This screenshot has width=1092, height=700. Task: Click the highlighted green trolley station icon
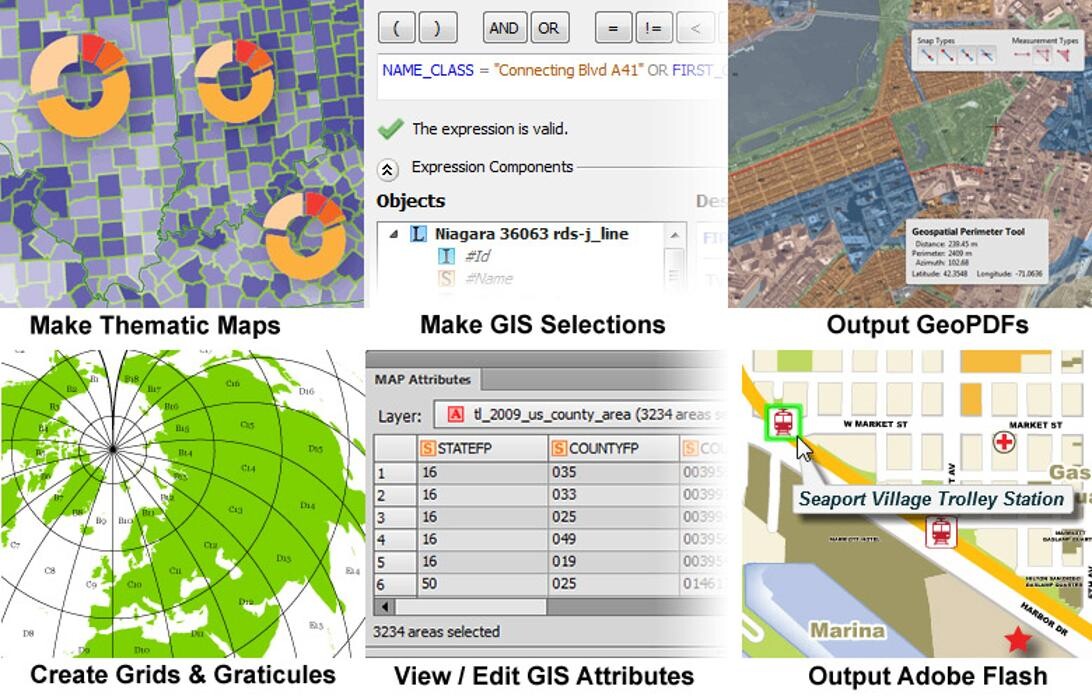782,421
